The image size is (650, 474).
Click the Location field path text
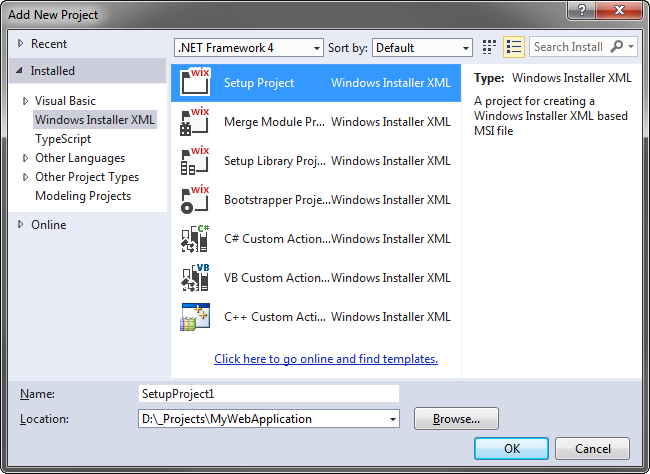coord(226,419)
